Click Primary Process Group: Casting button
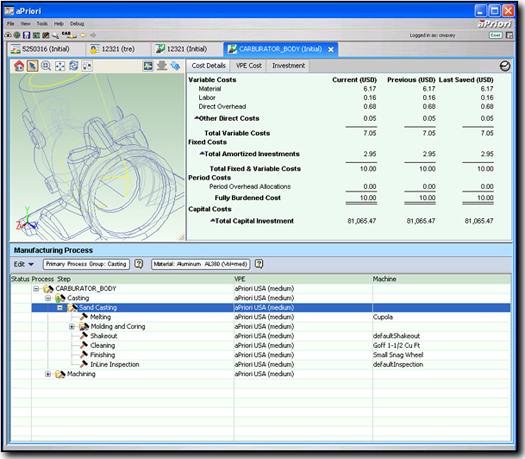 point(86,264)
